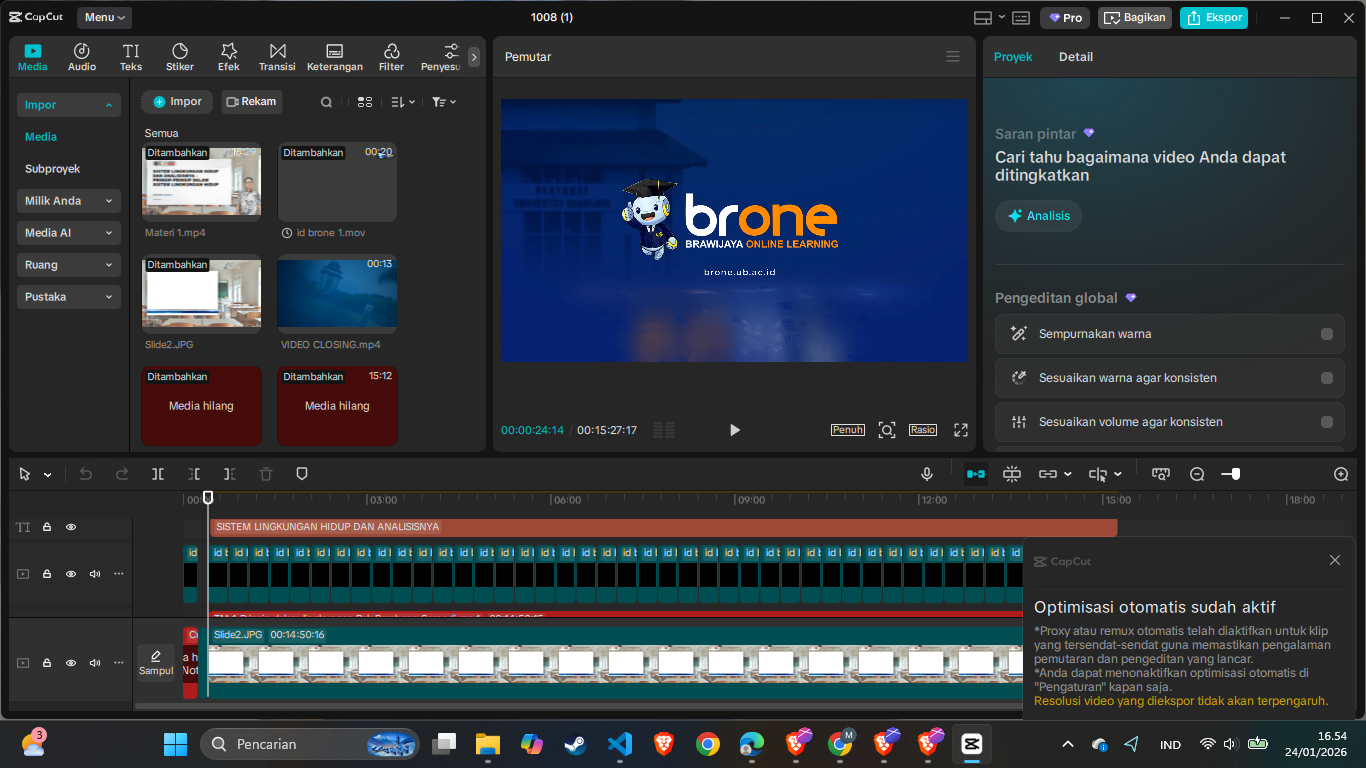
Task: Select the Media tab in top toolbar
Action: (x=33, y=57)
